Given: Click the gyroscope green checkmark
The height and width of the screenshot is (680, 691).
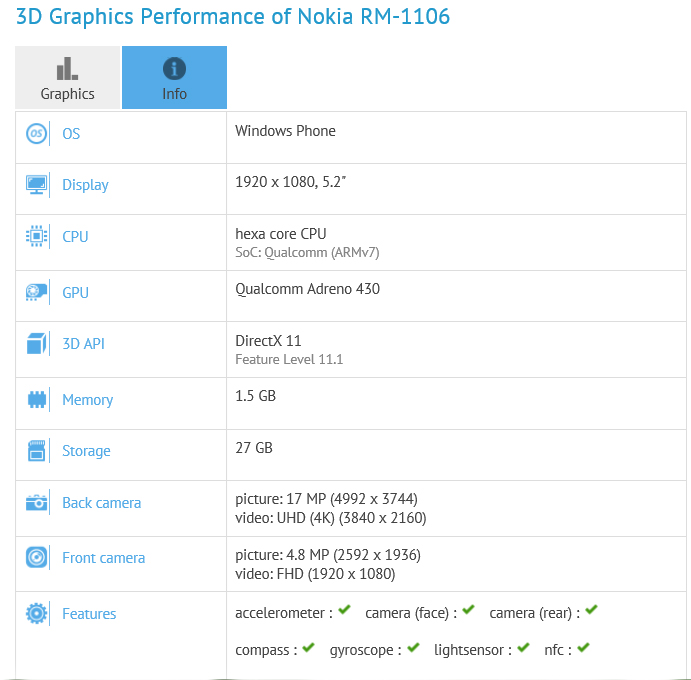Looking at the screenshot, I should pos(412,648).
